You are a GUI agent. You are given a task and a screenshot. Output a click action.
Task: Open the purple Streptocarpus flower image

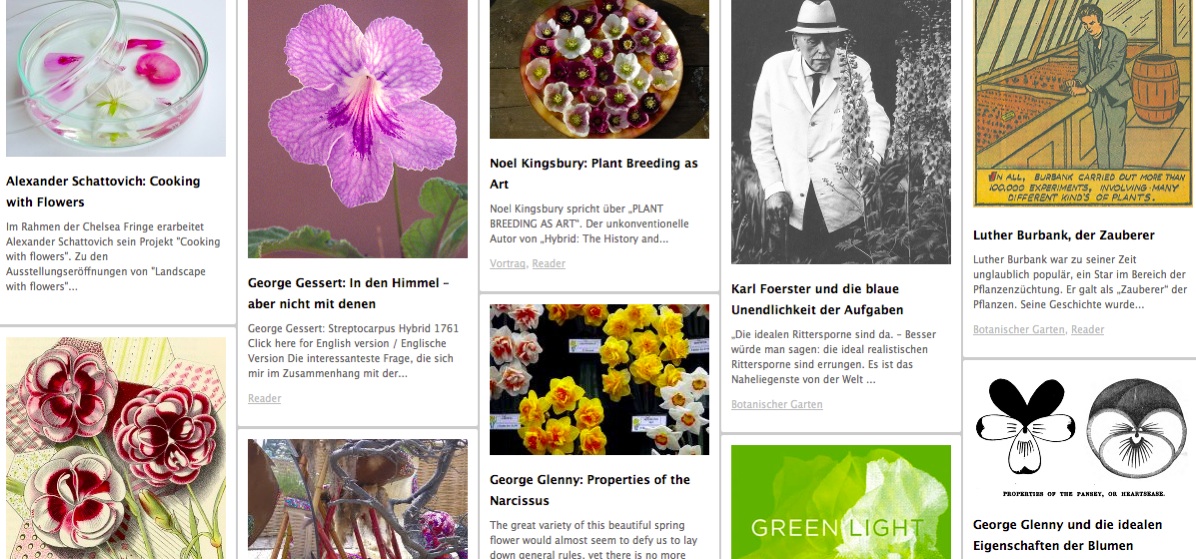pos(358,129)
